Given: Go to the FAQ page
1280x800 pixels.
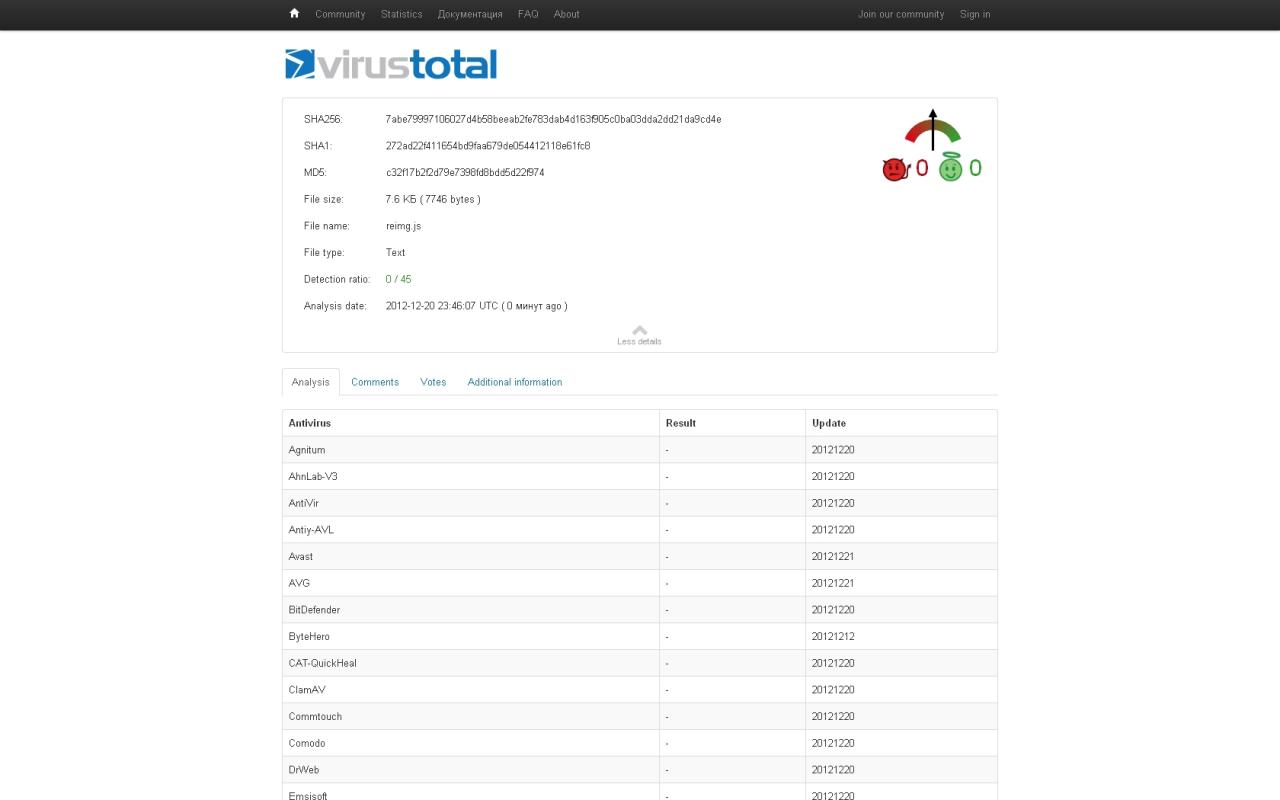Looking at the screenshot, I should click(528, 14).
